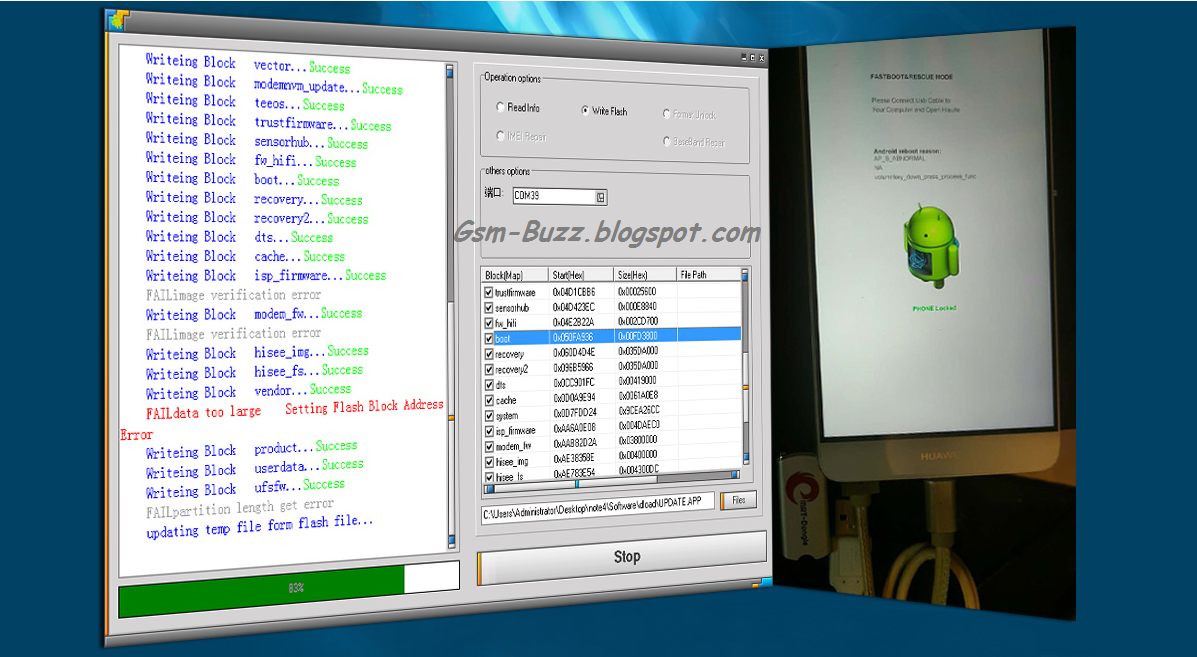
Task: Click the red 'Error' log line
Action: tap(137, 435)
